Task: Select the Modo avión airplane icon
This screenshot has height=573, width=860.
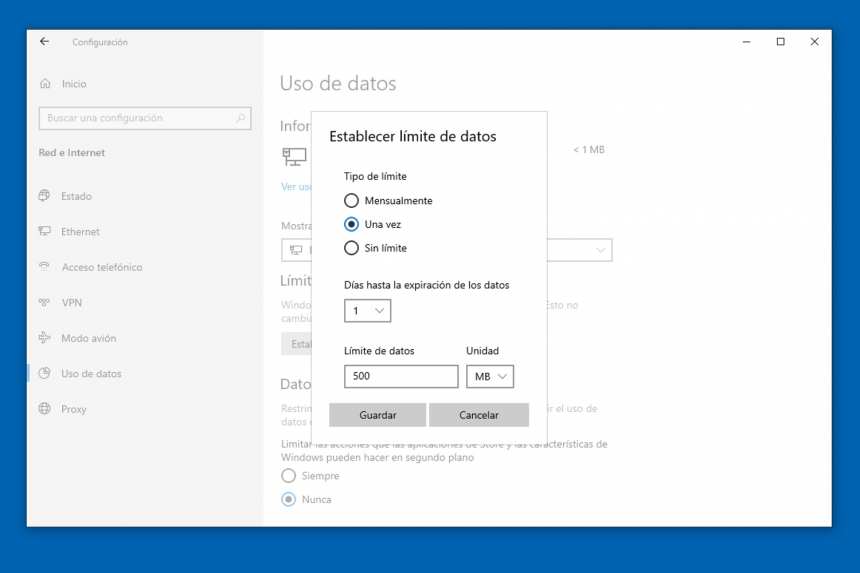Action: pos(45,338)
